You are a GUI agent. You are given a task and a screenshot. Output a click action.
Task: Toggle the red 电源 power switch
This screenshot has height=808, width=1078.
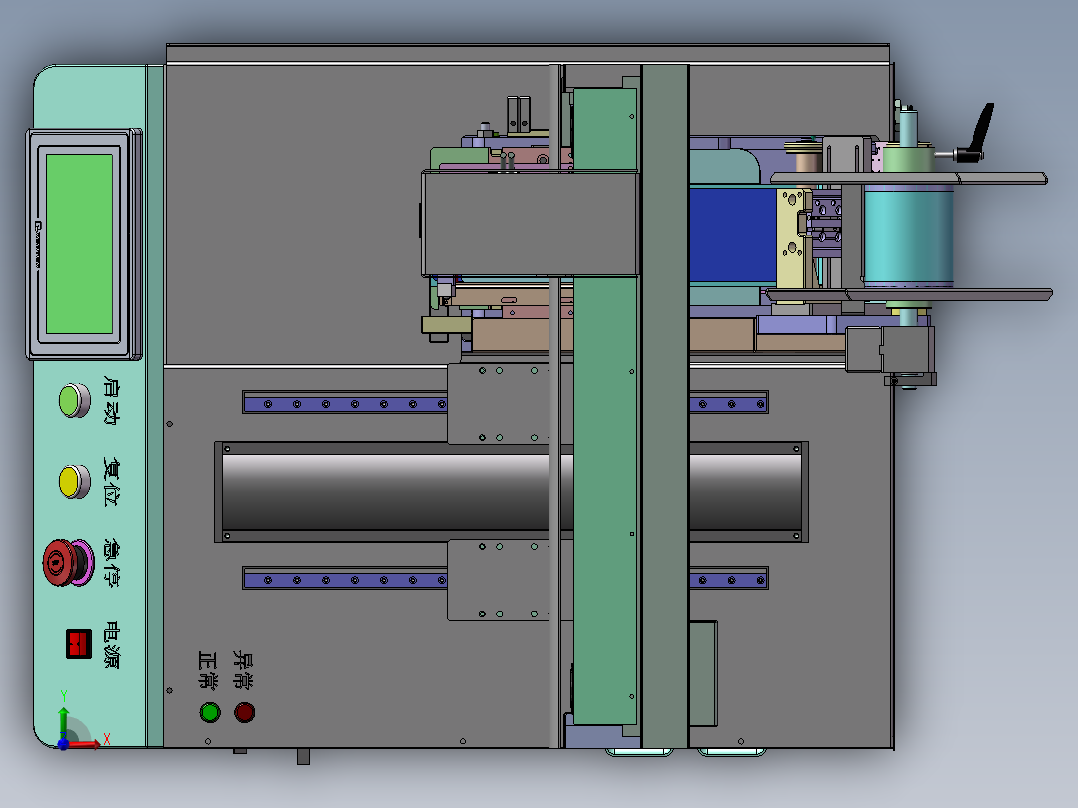tap(79, 644)
